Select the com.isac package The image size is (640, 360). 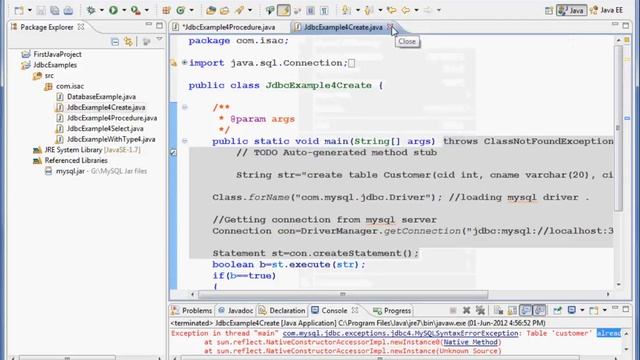70,86
